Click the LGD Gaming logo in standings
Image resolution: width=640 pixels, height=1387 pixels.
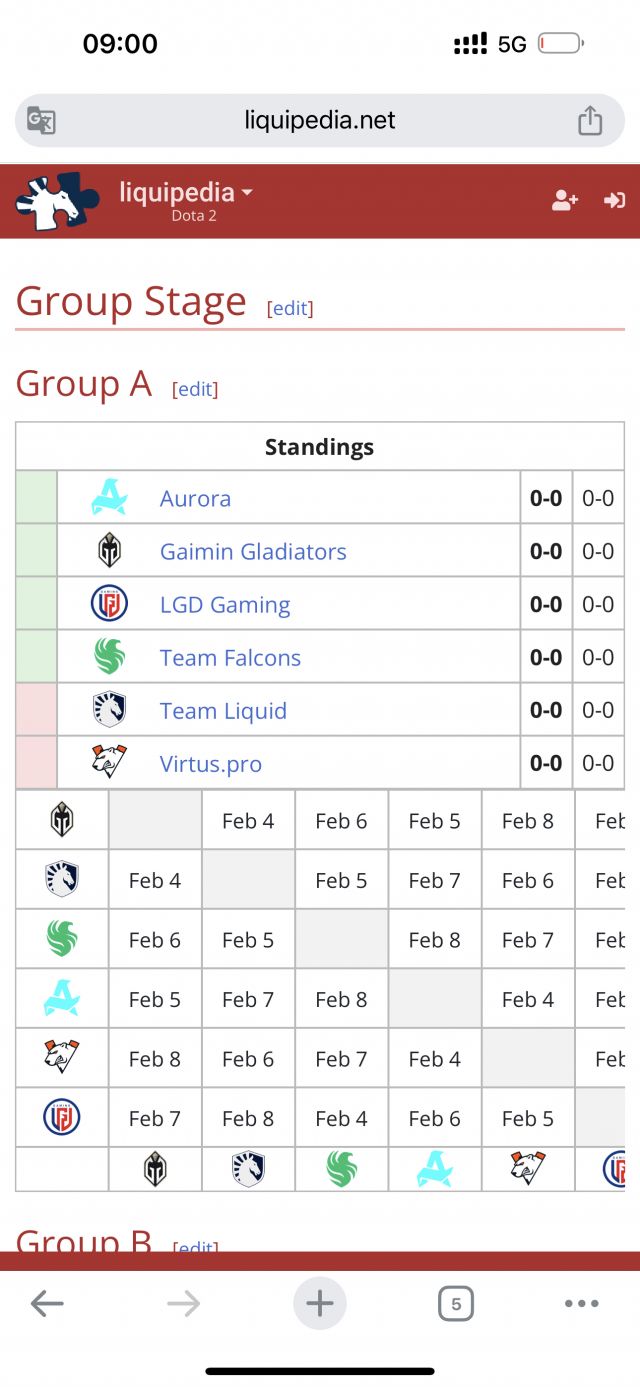coord(109,604)
